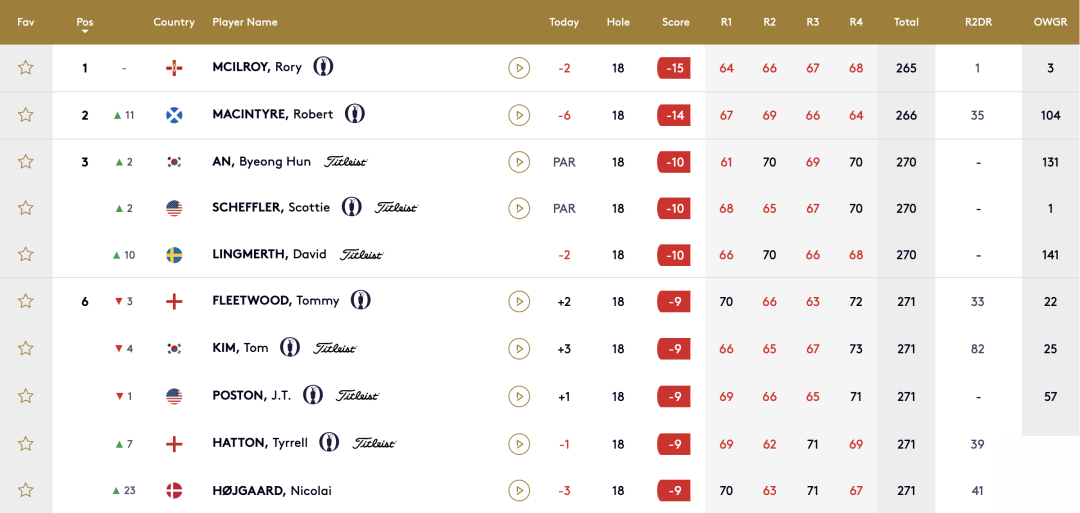Open J.T. Poston's player page
The image size is (1080, 513).
[251, 396]
